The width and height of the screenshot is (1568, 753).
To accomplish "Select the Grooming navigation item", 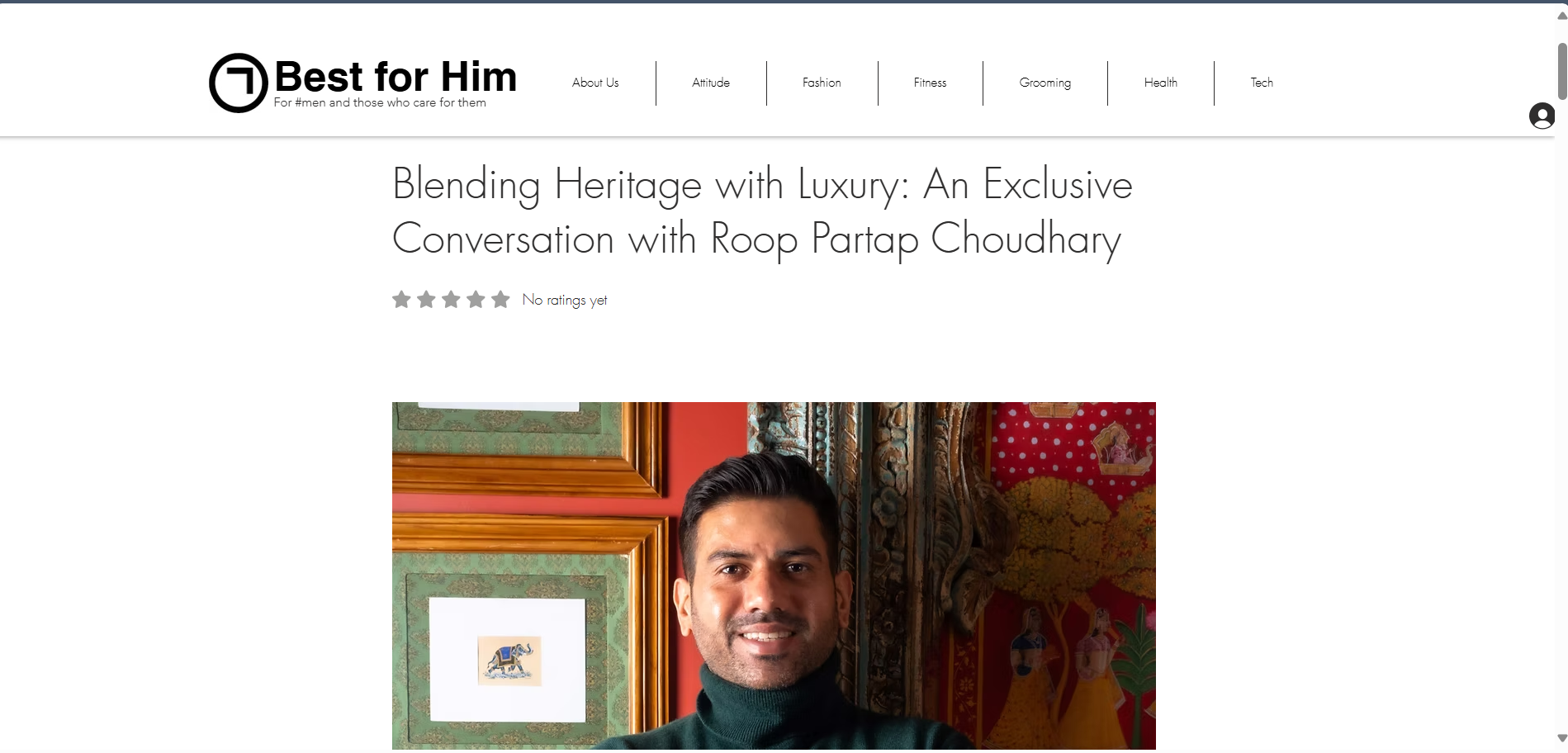I will coord(1045,83).
